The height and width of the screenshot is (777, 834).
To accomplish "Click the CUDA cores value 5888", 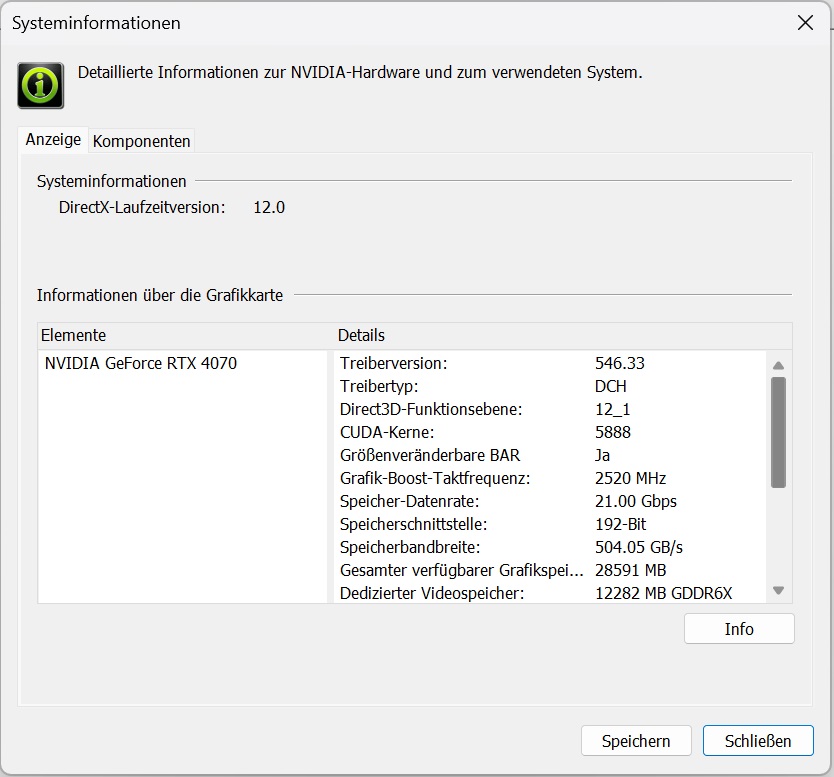I will pyautogui.click(x=613, y=432).
